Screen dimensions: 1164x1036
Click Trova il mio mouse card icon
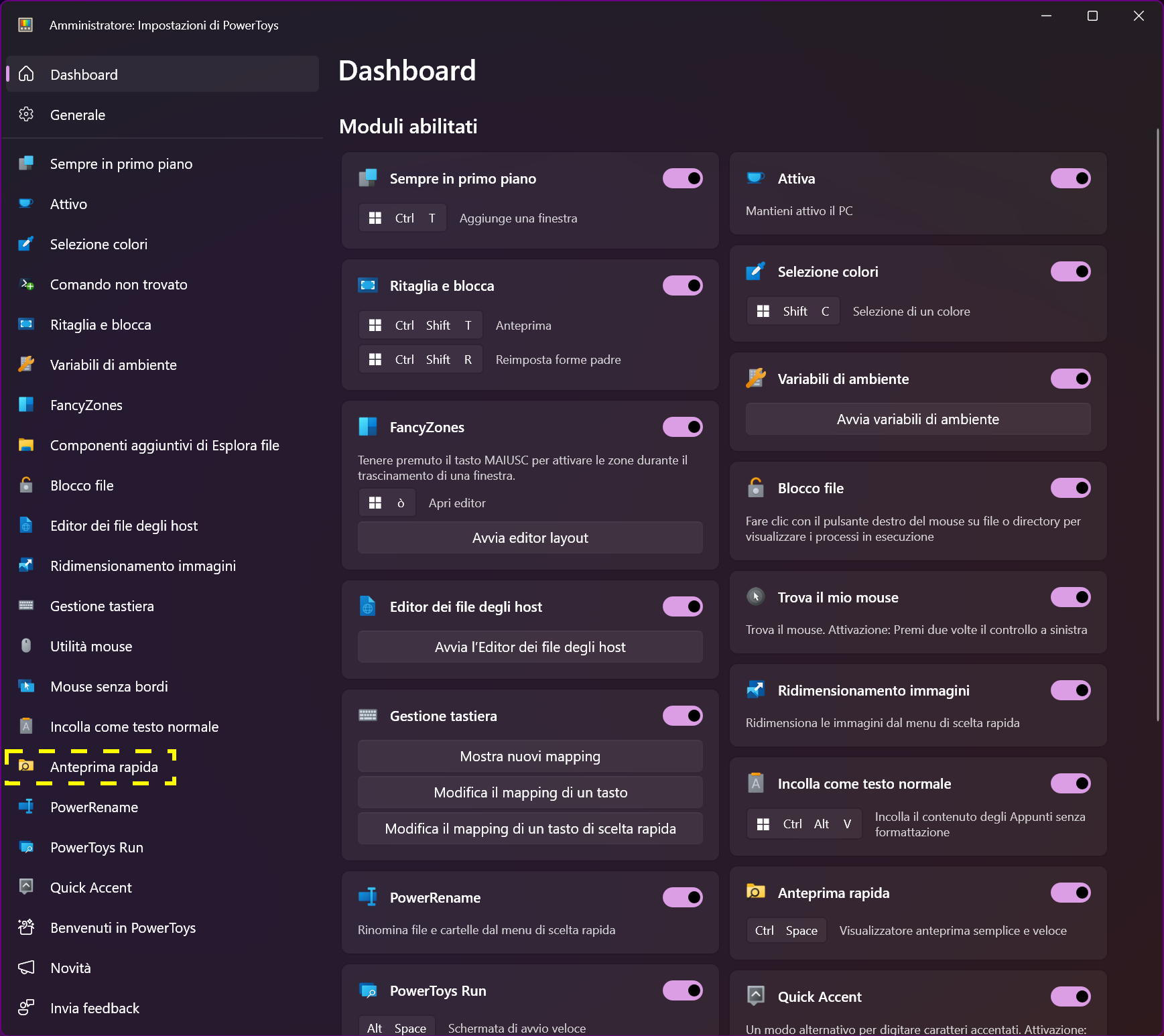[x=756, y=596]
